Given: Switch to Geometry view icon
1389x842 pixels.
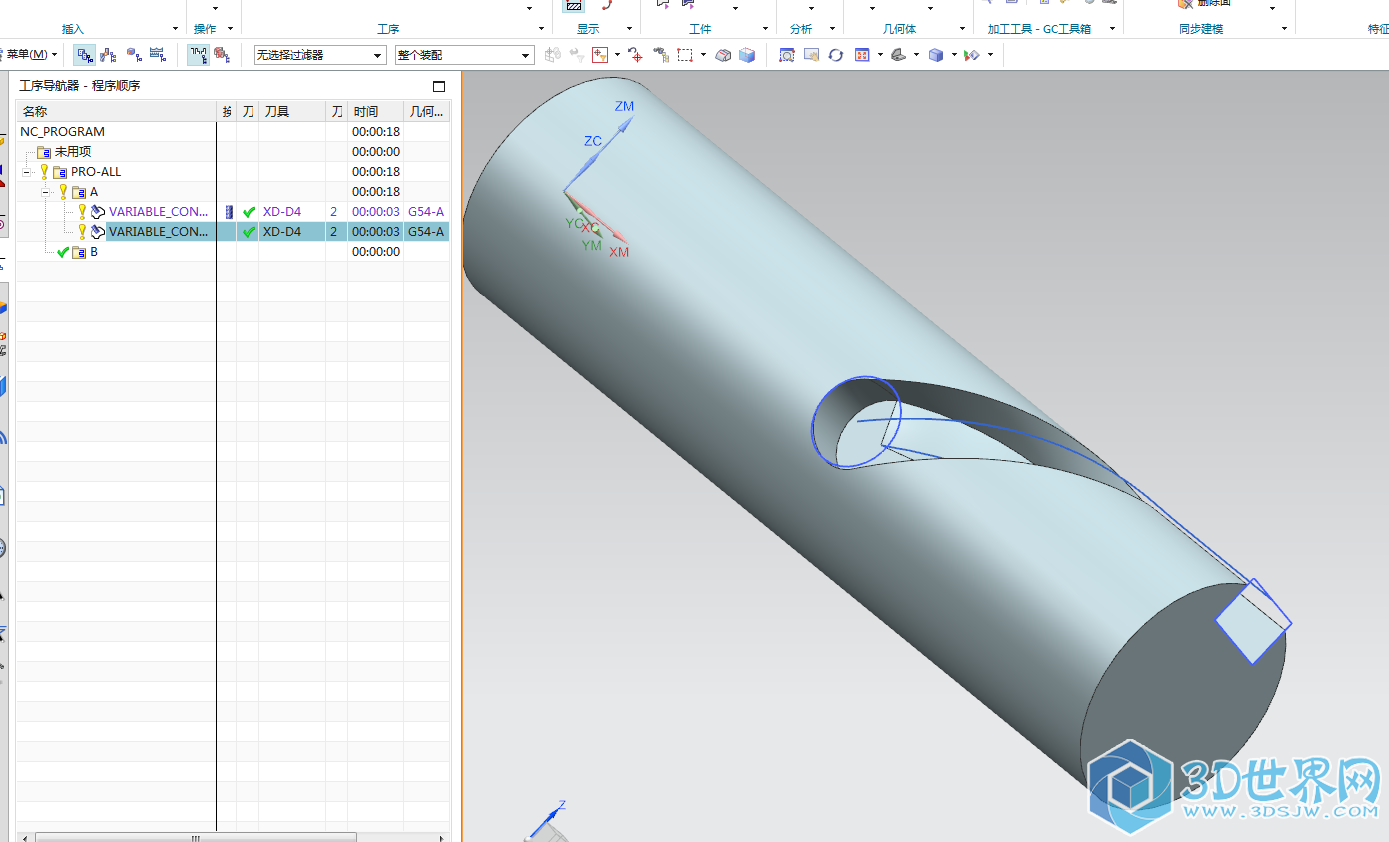Looking at the screenshot, I should point(133,55).
